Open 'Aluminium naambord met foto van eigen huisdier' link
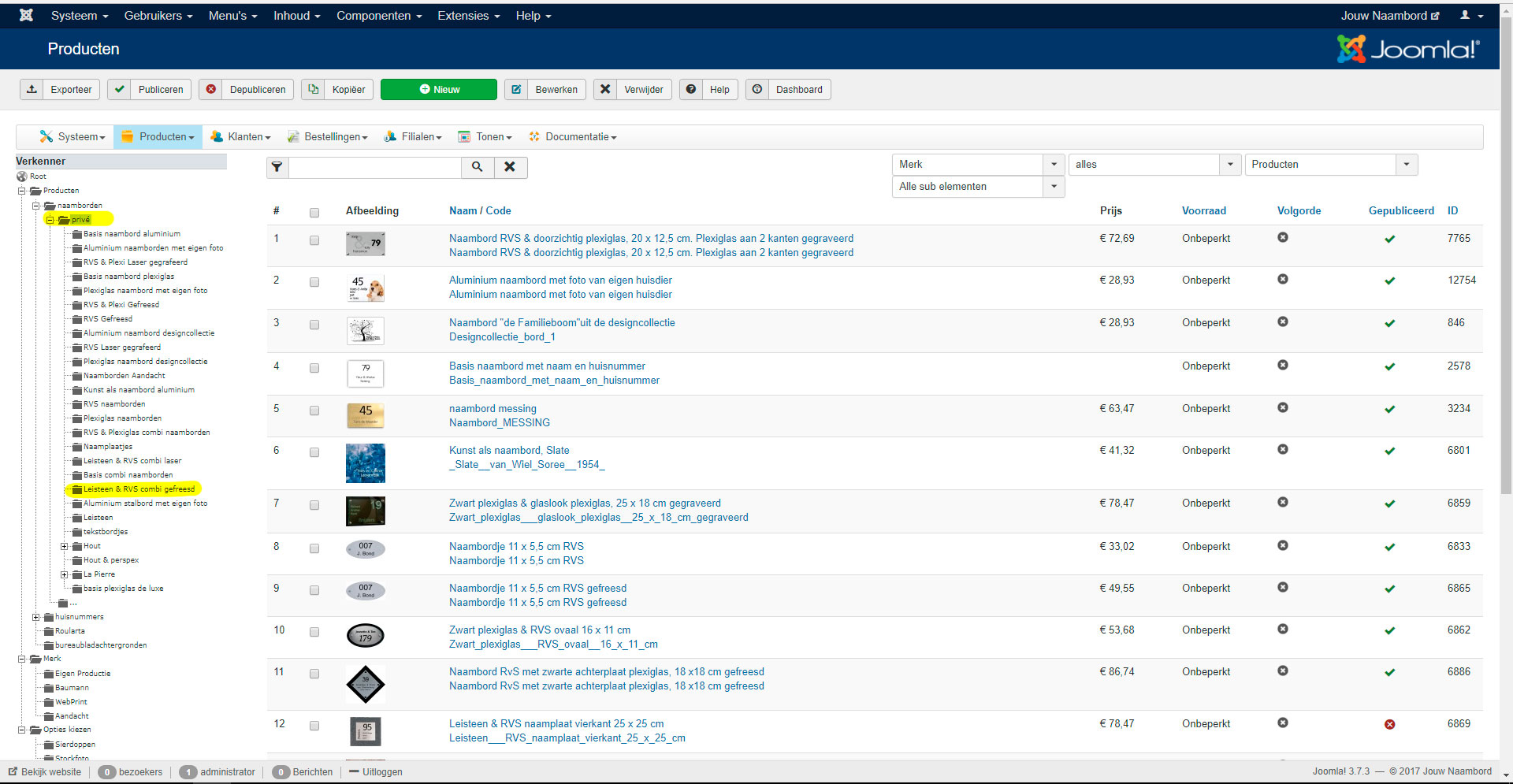 560,281
